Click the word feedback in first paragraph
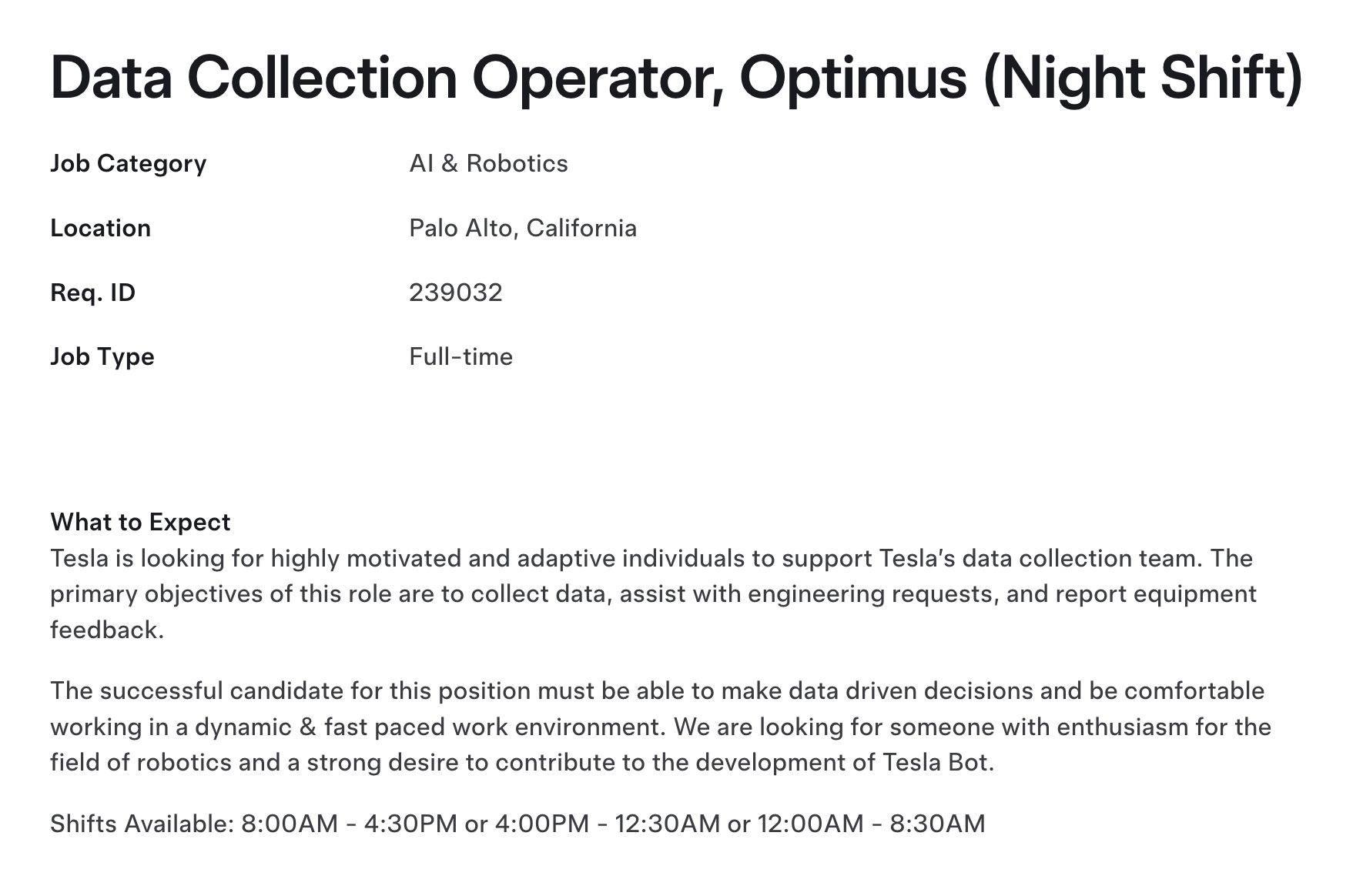Viewport: 1363px width, 896px height. click(x=106, y=630)
